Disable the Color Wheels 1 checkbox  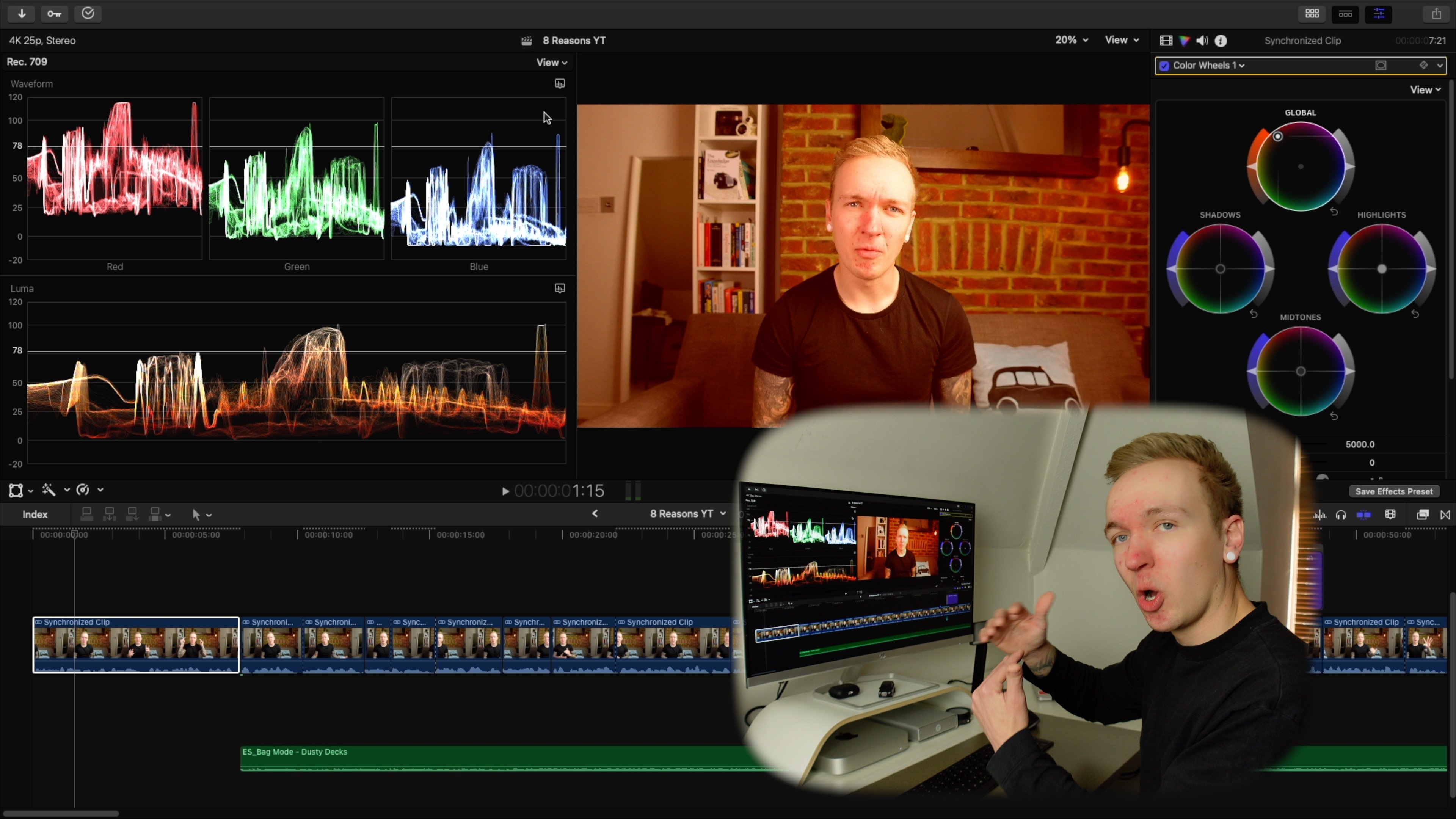1164,66
